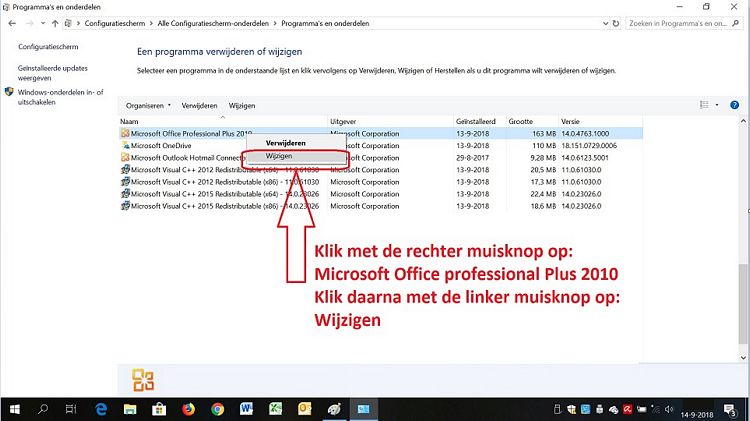Choose Verwijderen in the context menu

click(x=286, y=143)
